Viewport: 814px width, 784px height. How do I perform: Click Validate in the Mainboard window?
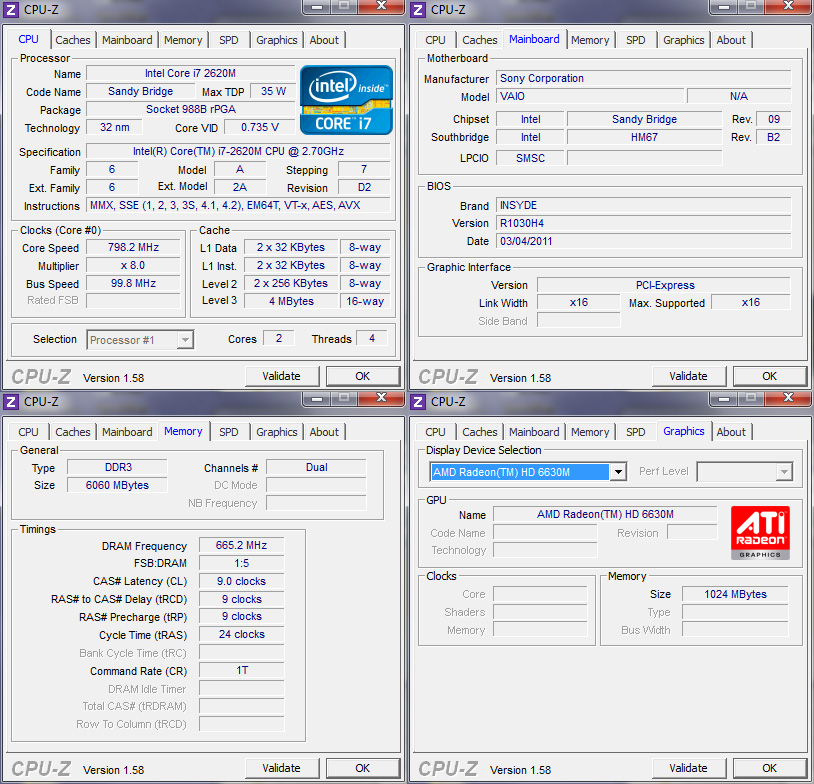click(x=688, y=376)
